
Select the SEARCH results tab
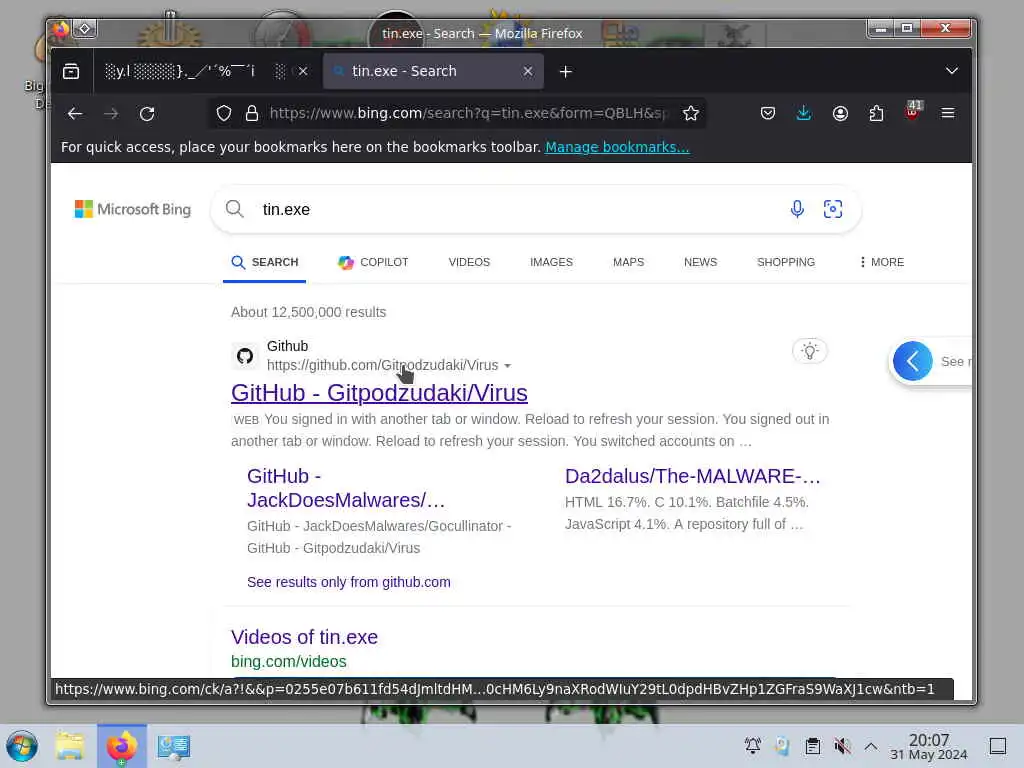(x=264, y=263)
